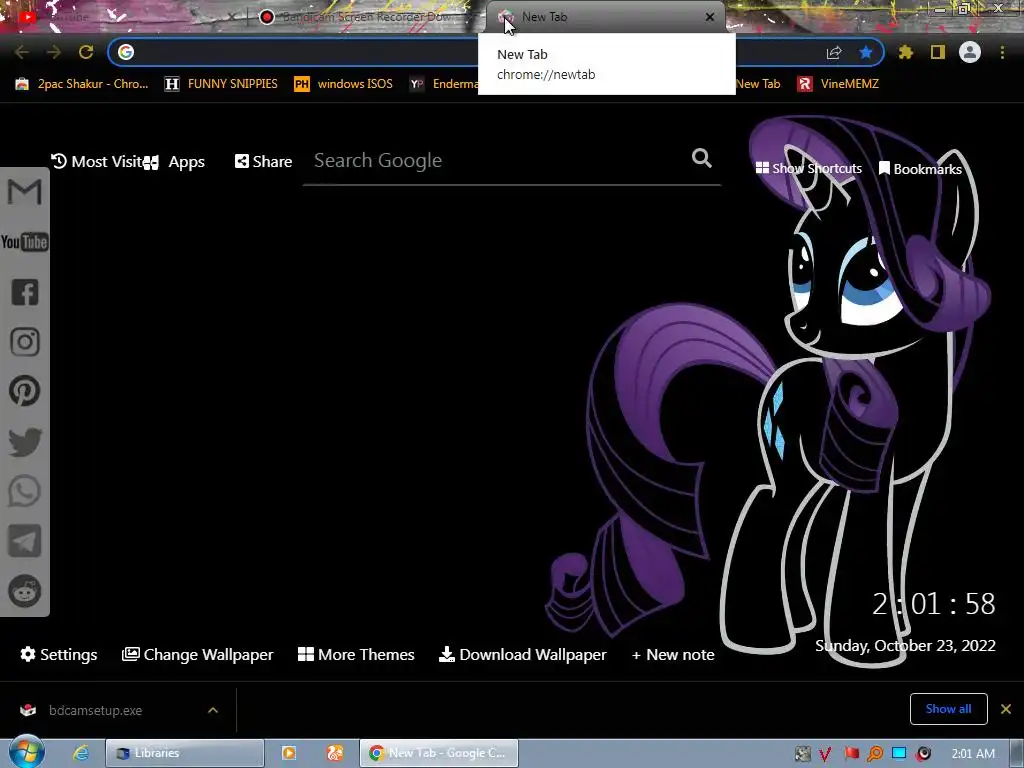Browse More Themes
Image resolution: width=1024 pixels, height=768 pixels.
356,654
